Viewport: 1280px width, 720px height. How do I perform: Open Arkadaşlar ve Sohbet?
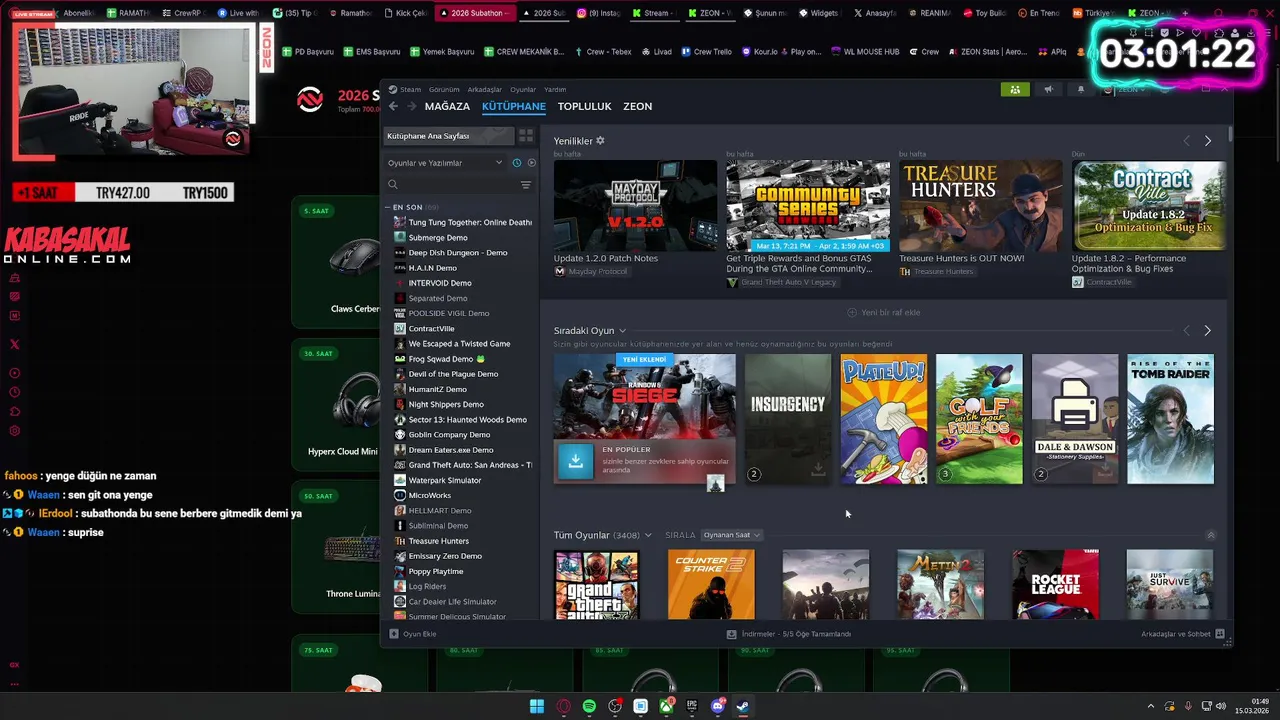tap(1182, 634)
